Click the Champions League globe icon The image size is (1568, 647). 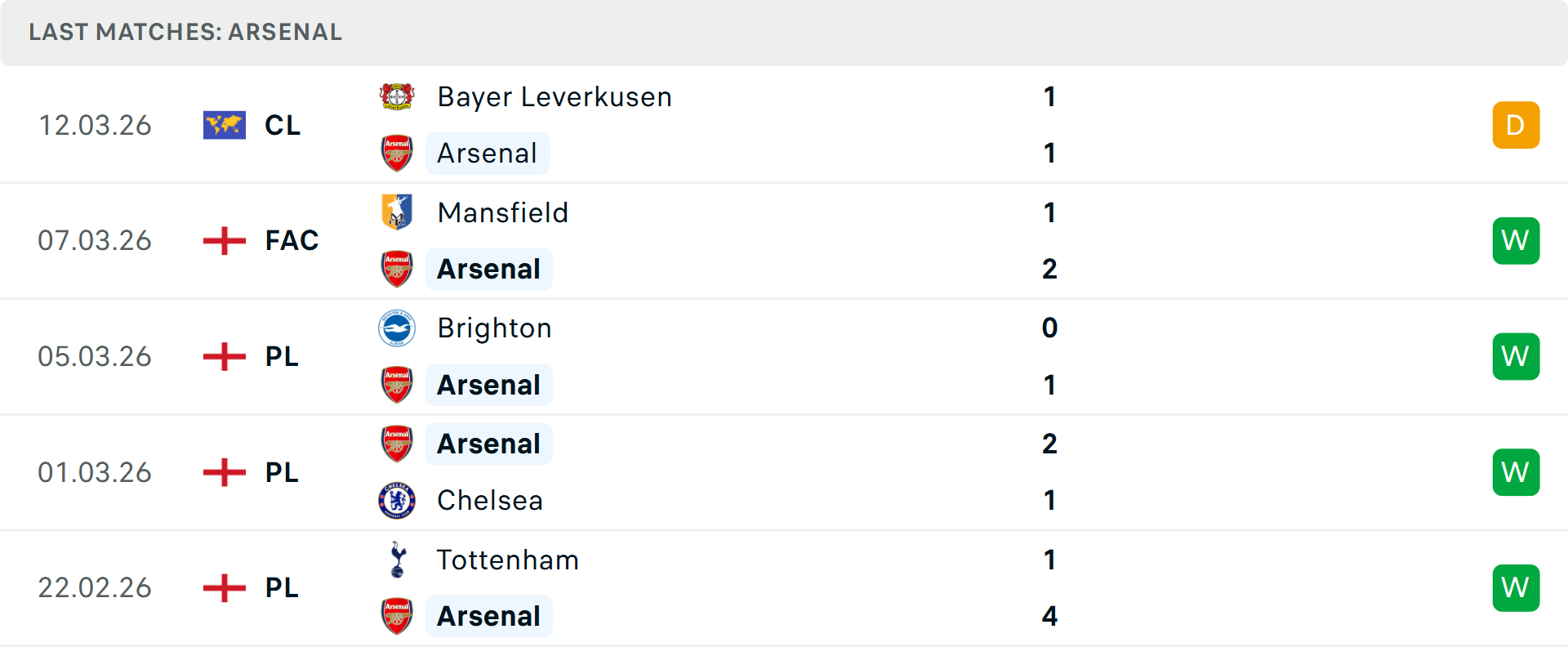(x=224, y=125)
